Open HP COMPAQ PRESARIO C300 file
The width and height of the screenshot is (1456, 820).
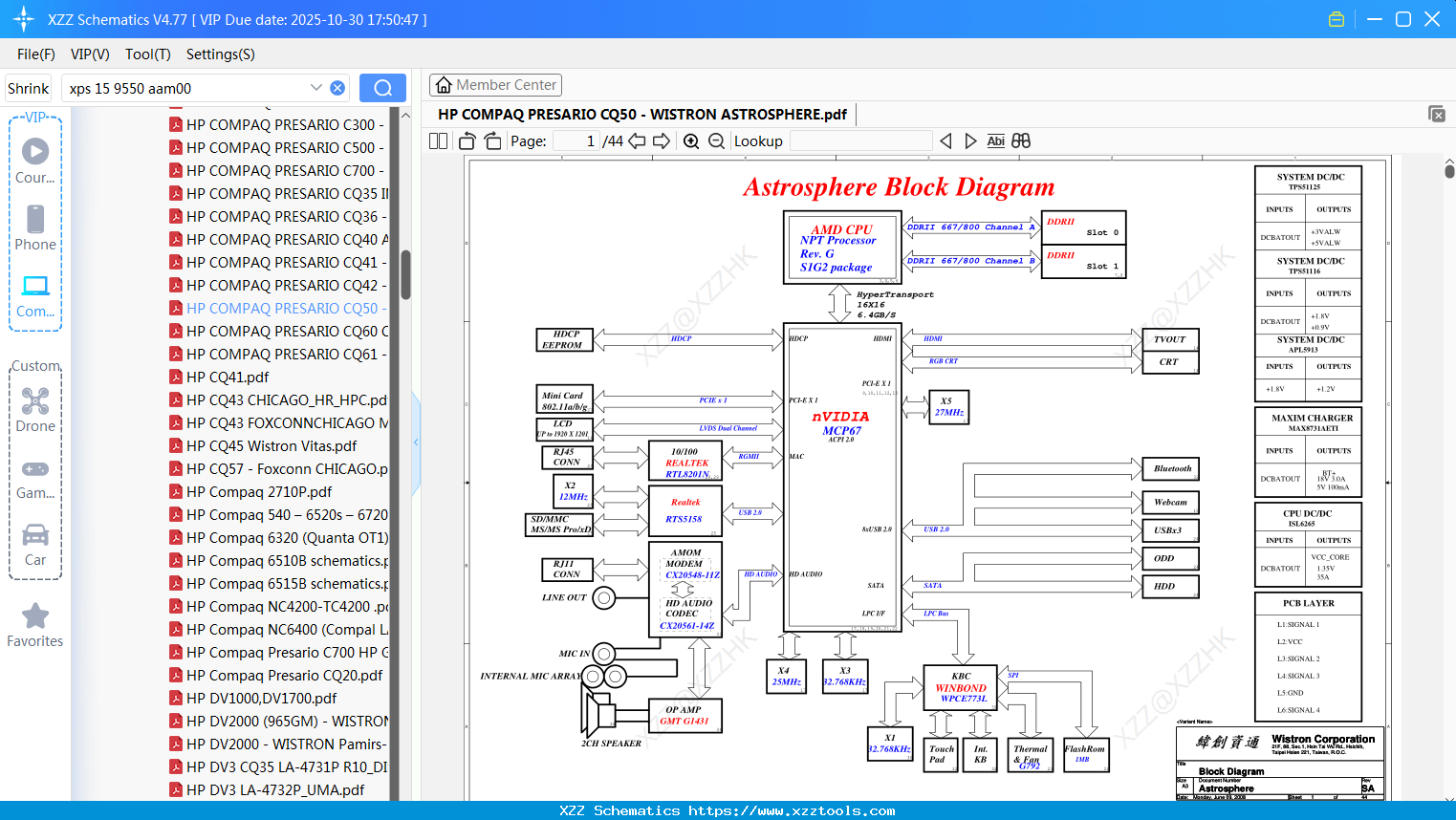pos(278,124)
